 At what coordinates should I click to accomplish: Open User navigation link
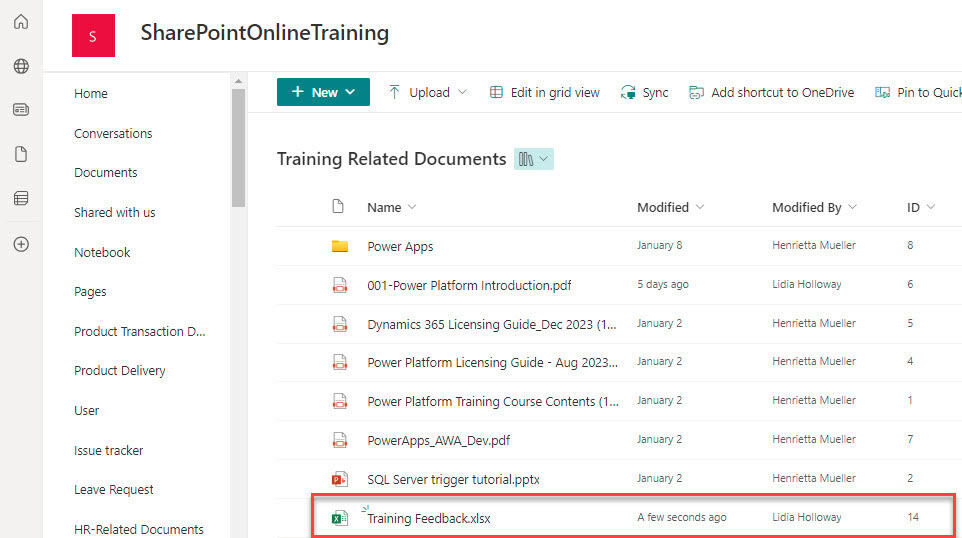click(x=87, y=410)
